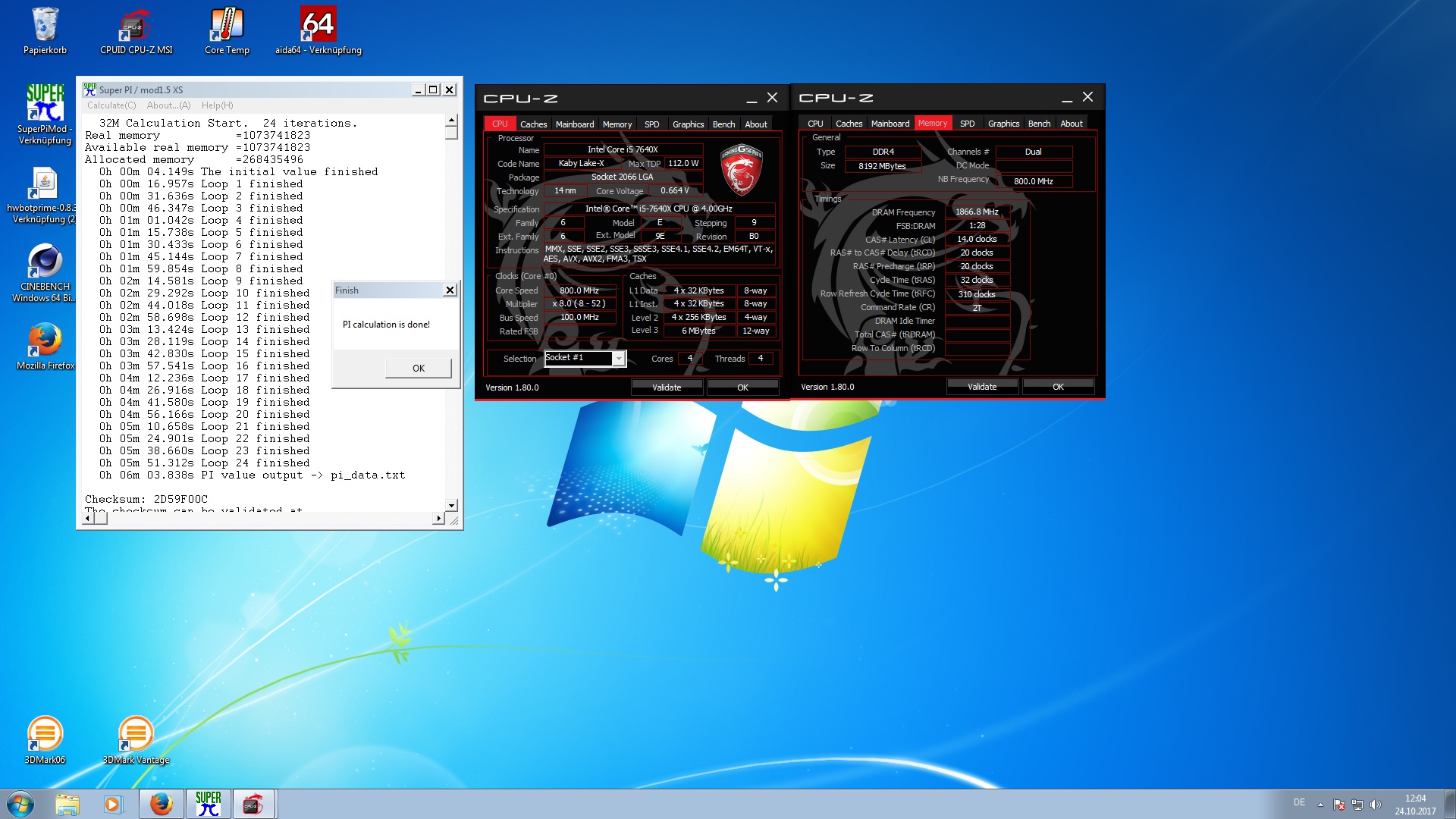
Task: Close the Finish dialog
Action: pyautogui.click(x=450, y=290)
